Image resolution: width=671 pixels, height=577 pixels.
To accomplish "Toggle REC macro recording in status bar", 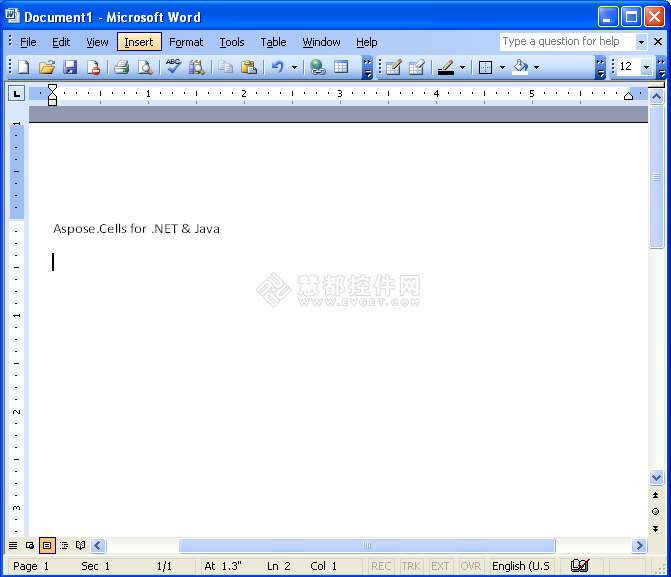I will [381, 566].
